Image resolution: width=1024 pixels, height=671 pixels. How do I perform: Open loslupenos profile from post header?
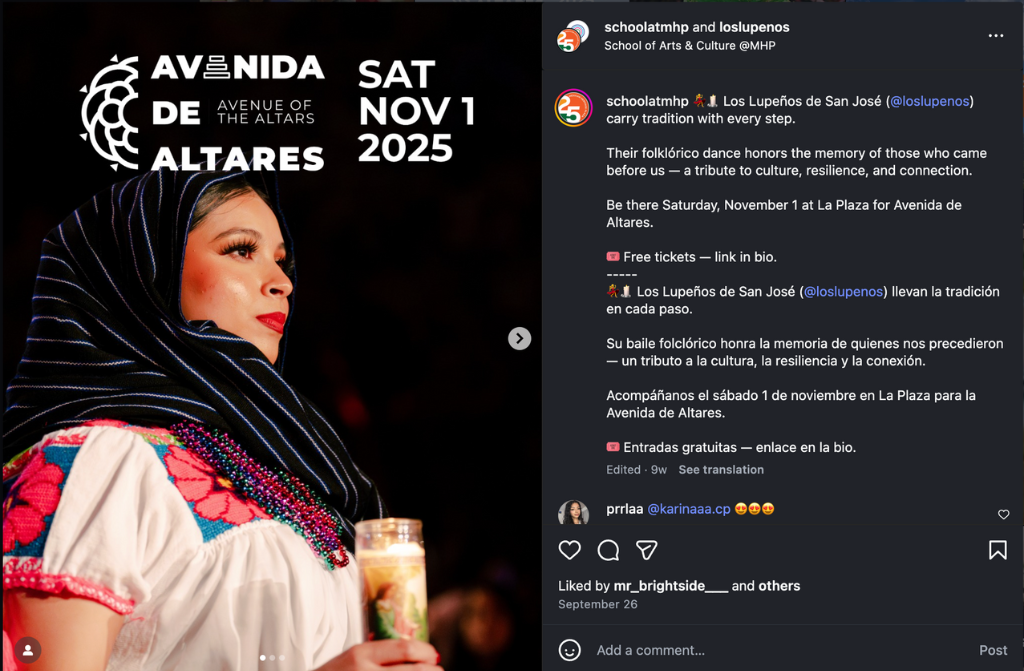(x=754, y=27)
